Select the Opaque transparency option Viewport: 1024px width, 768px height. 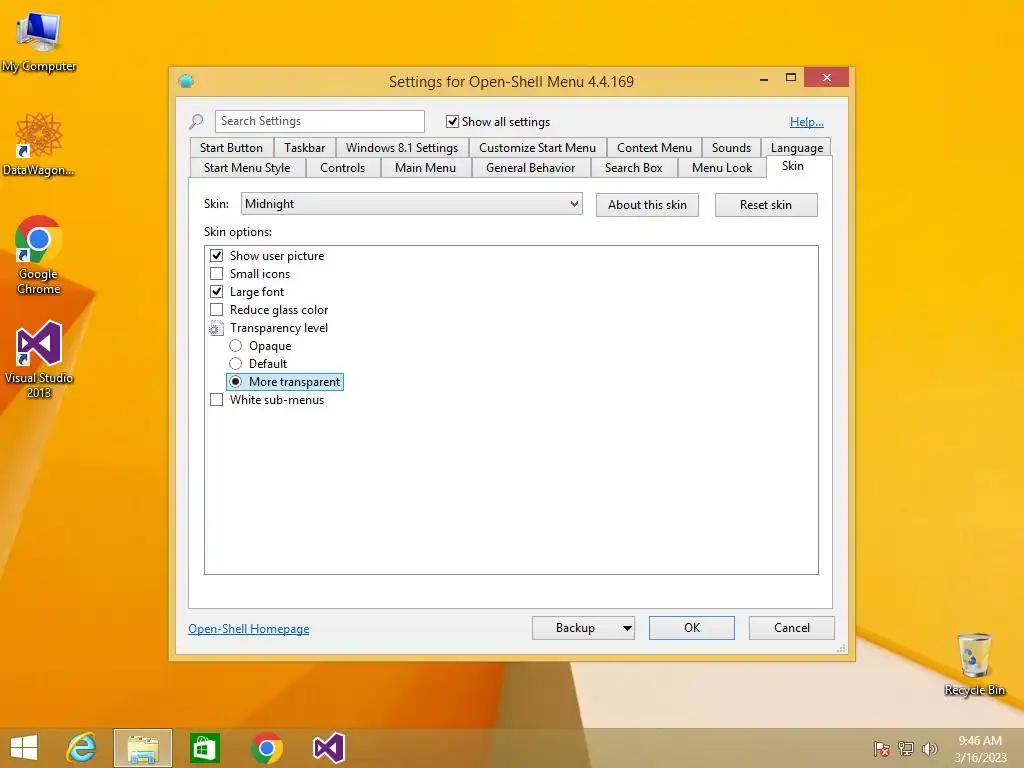pos(235,345)
